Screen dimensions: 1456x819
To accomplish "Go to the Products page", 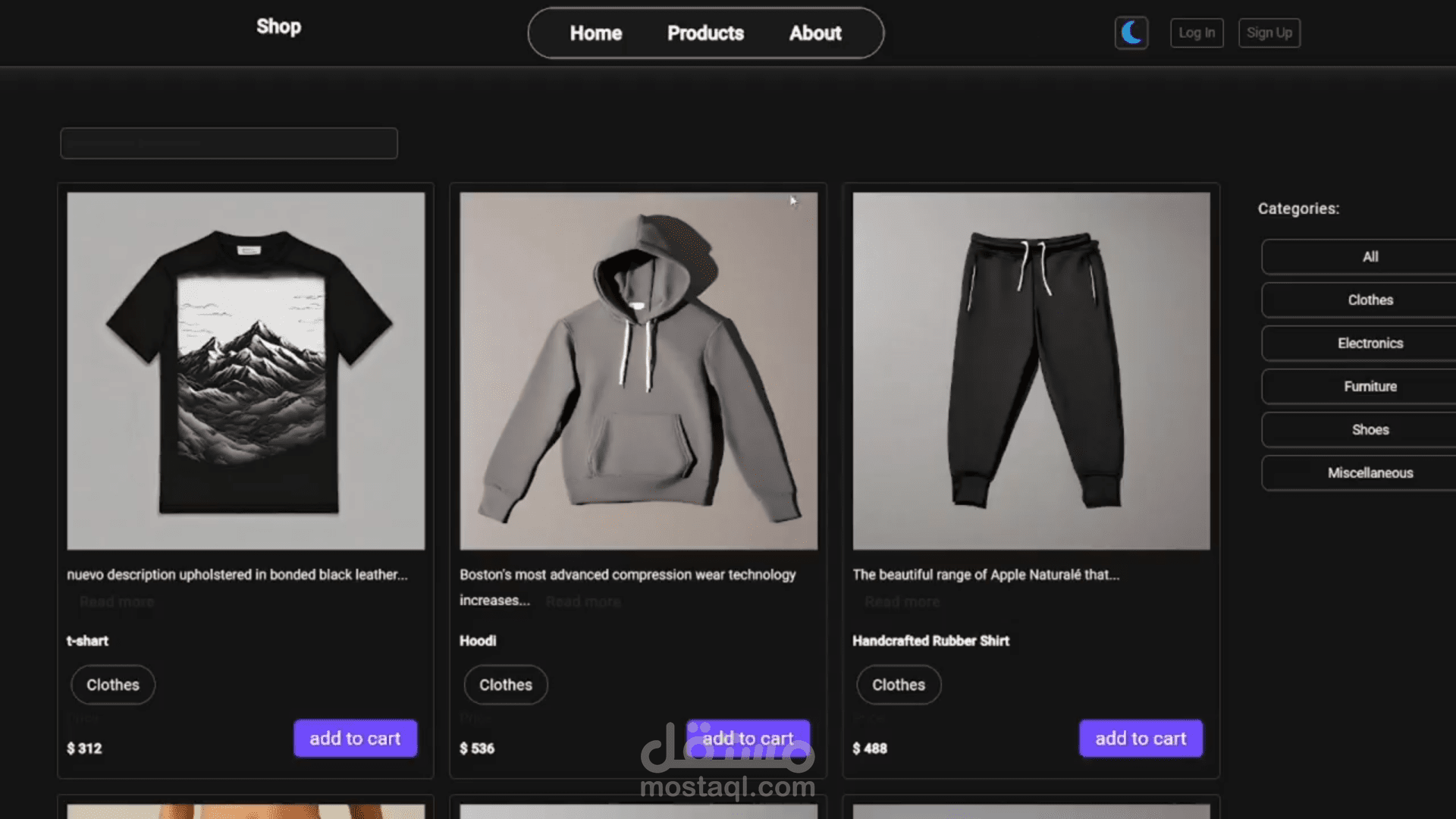I will point(705,33).
